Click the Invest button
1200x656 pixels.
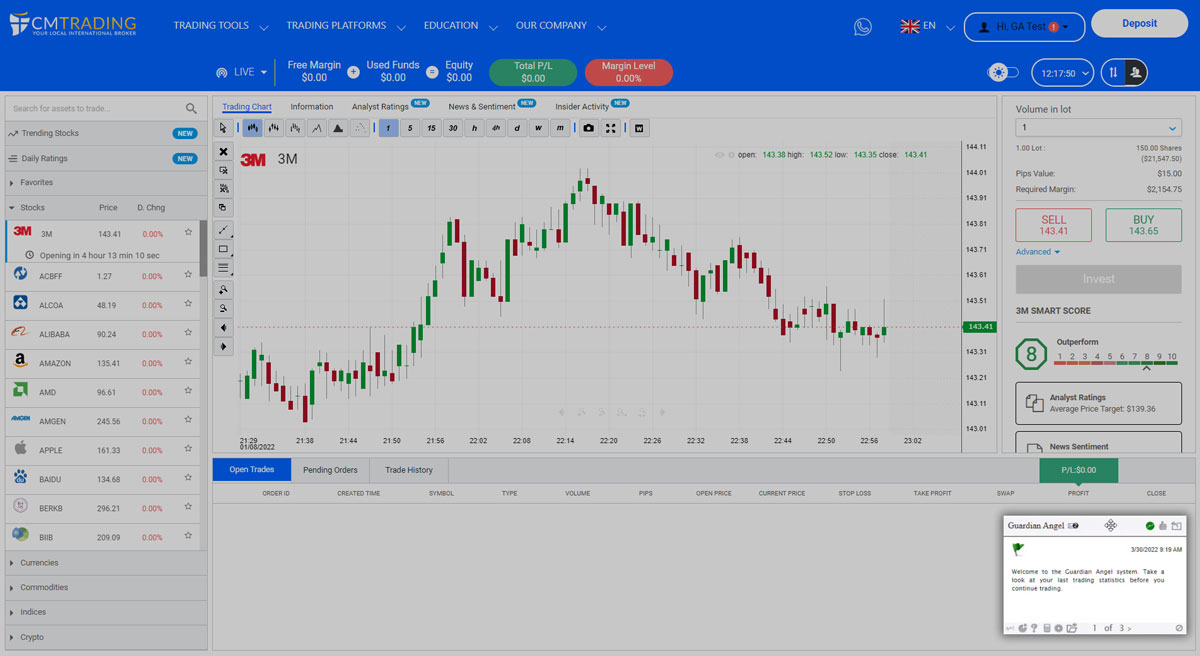[x=1098, y=279]
